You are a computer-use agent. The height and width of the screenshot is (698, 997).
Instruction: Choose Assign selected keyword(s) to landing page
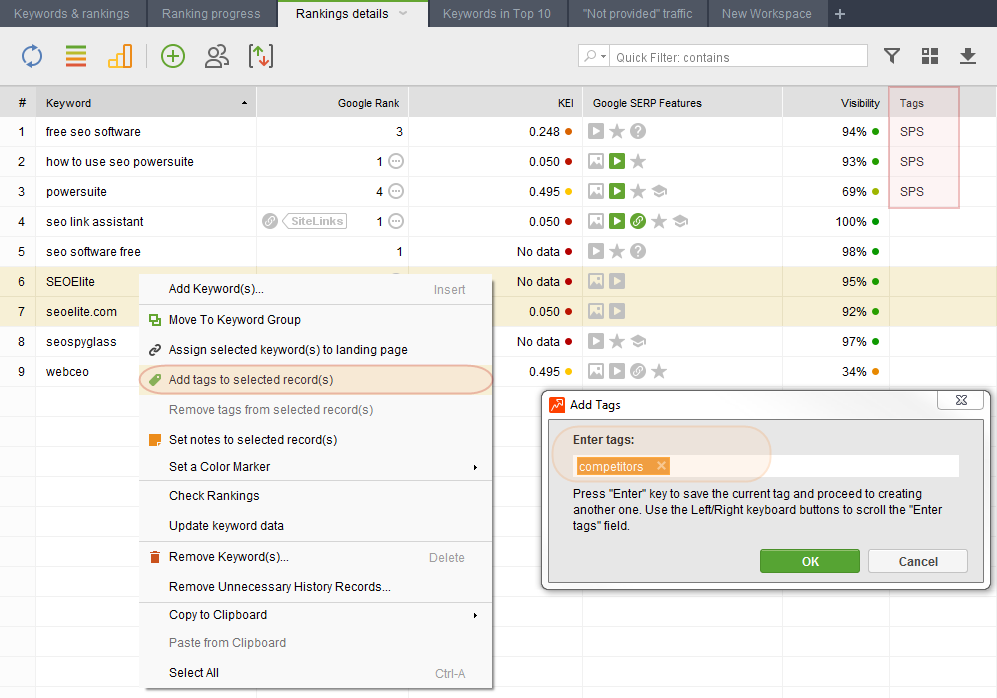[x=315, y=350]
